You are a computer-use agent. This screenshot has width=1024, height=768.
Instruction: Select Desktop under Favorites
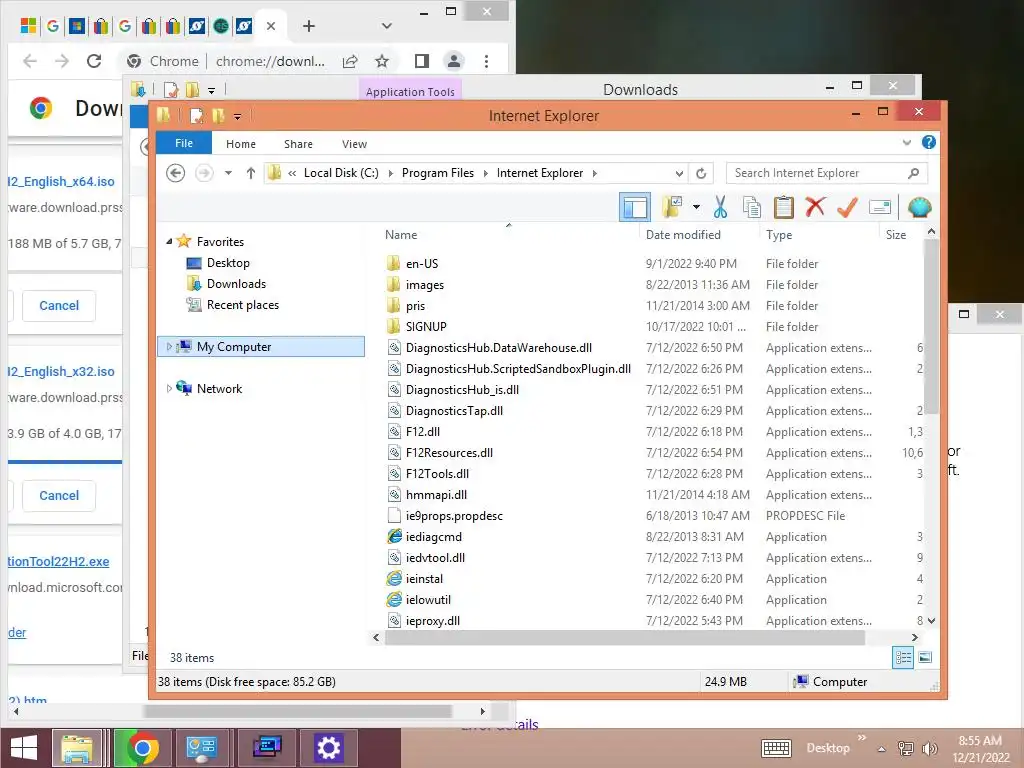coord(228,263)
